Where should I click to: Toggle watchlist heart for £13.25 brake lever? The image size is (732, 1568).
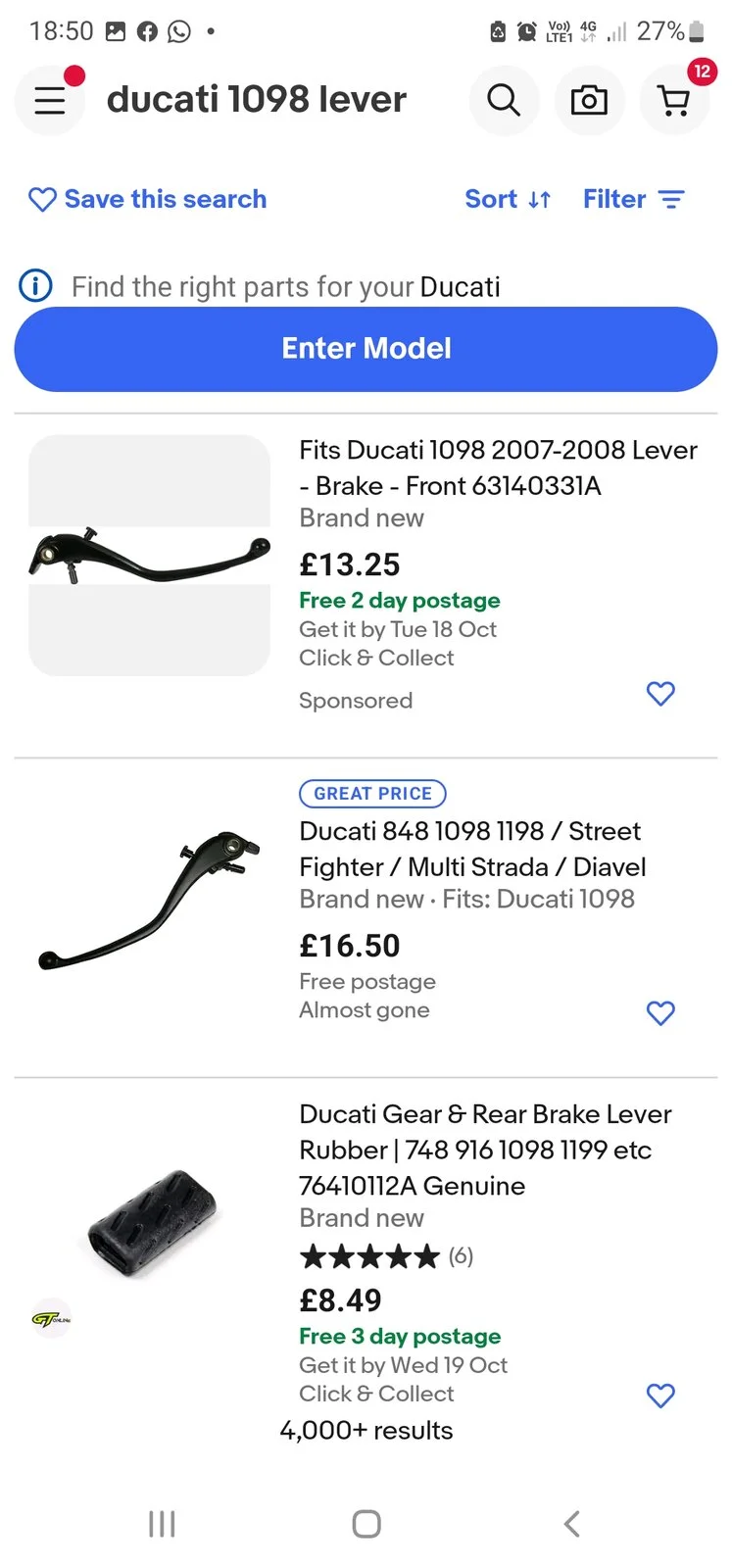pos(660,694)
